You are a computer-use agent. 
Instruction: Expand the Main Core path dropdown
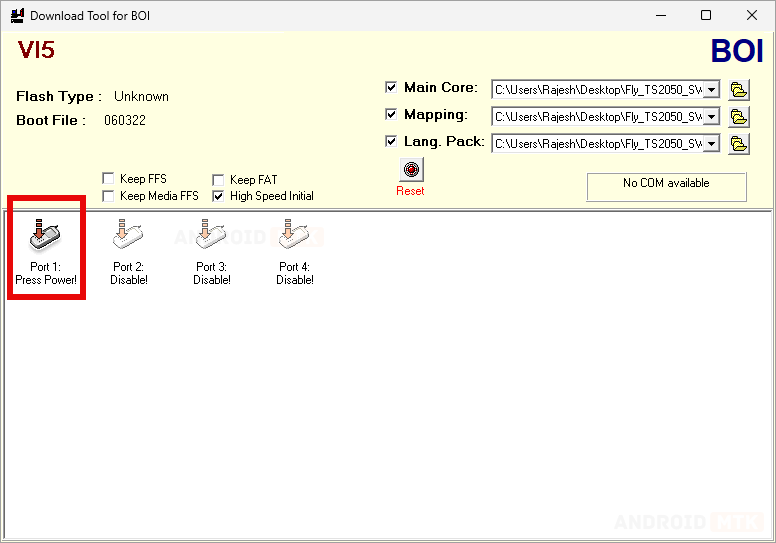pyautogui.click(x=711, y=90)
